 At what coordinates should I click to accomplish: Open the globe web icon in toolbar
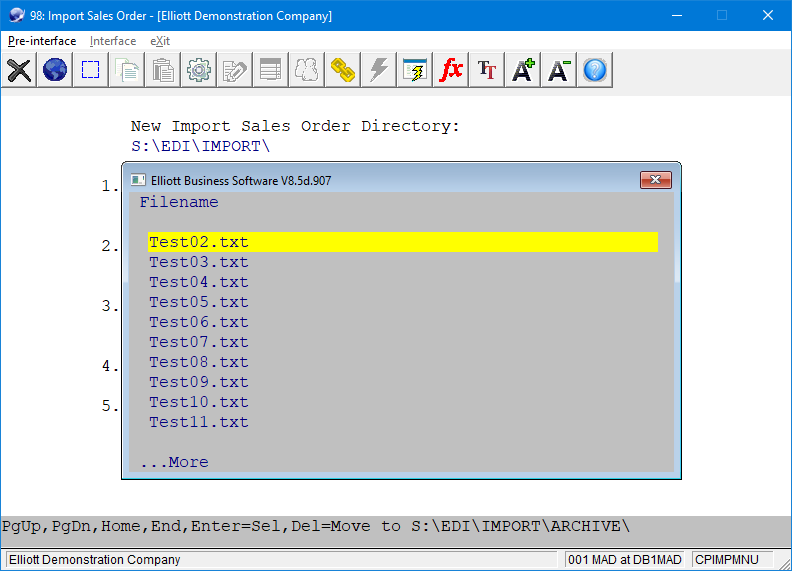click(x=55, y=70)
